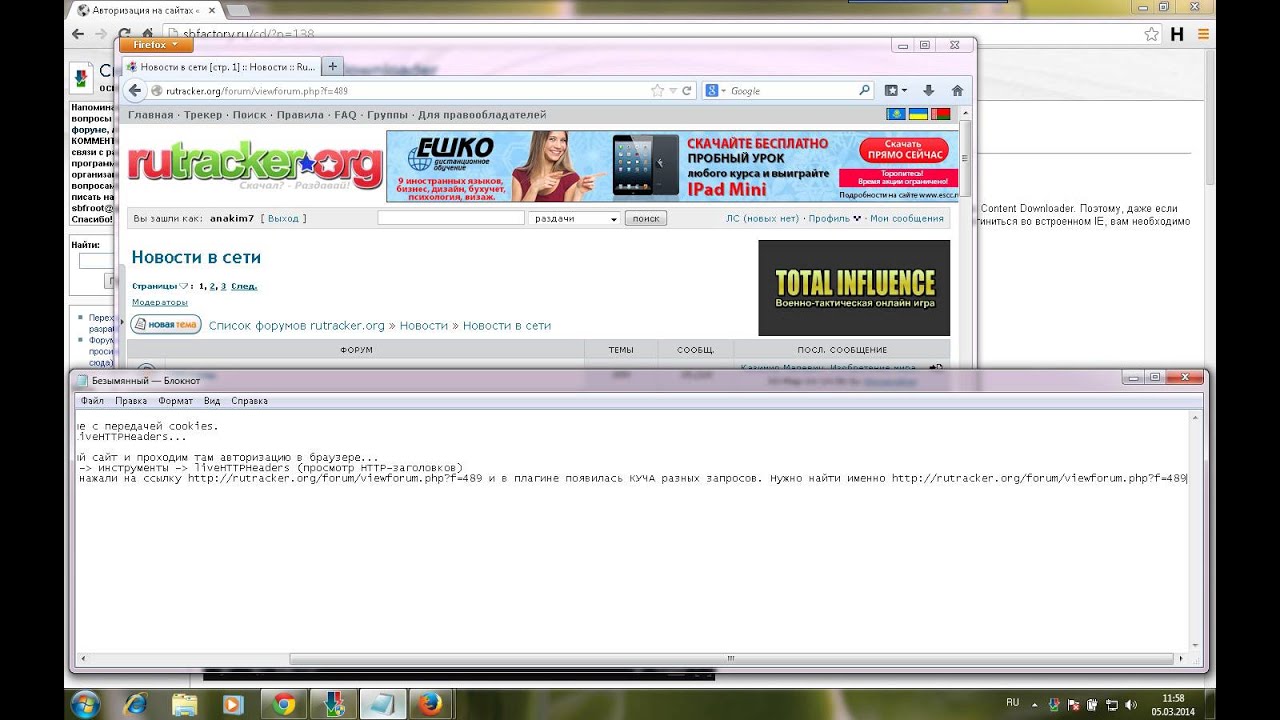Open the Windows Start button

[85, 704]
